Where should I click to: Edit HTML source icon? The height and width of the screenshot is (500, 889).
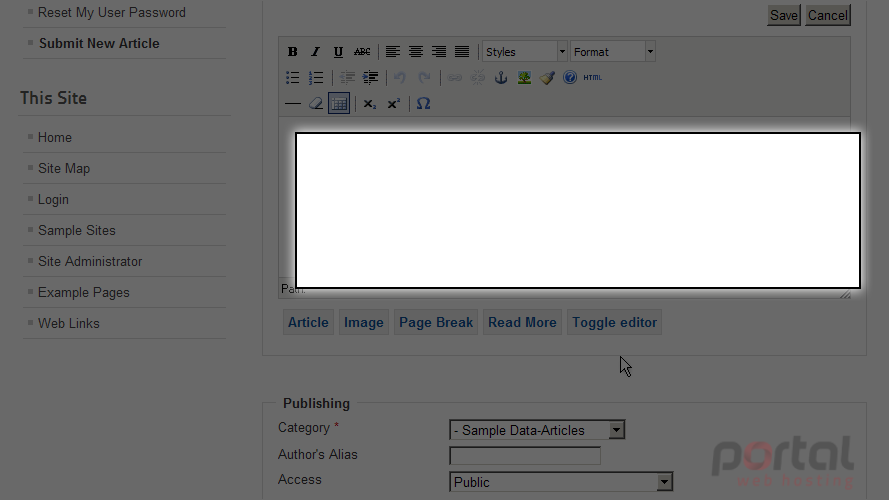(x=592, y=78)
